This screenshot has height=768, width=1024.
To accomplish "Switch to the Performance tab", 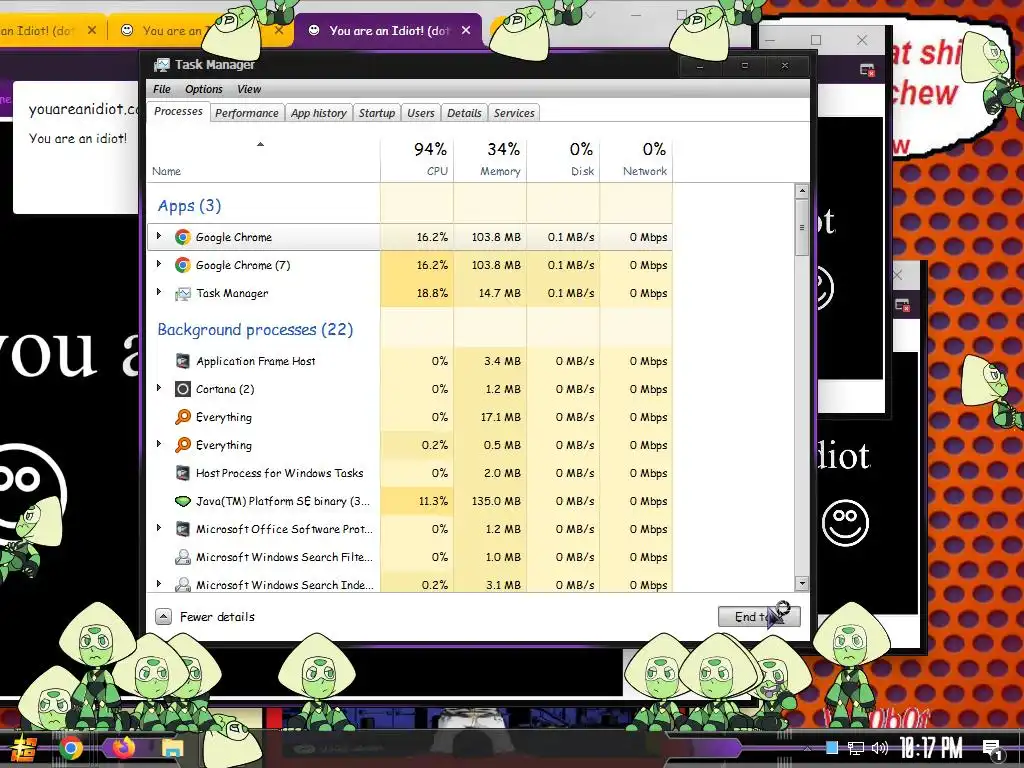I will point(247,113).
